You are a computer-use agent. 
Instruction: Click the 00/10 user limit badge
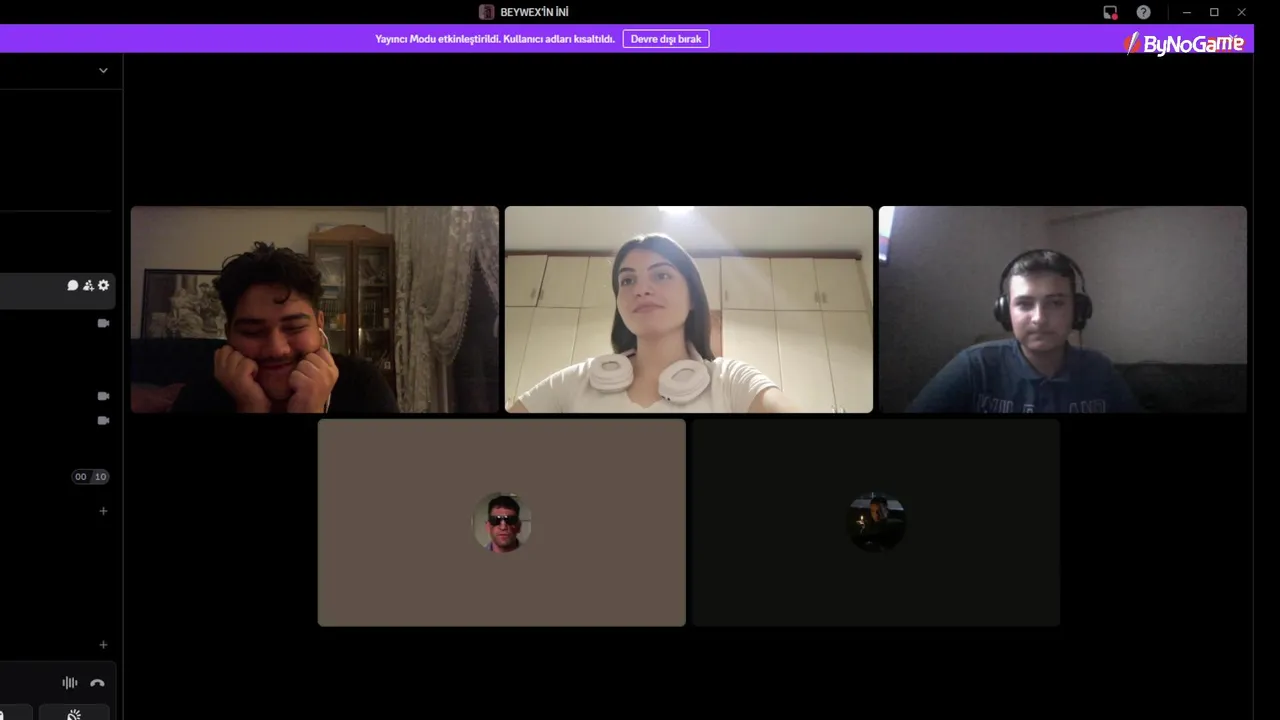tap(90, 477)
